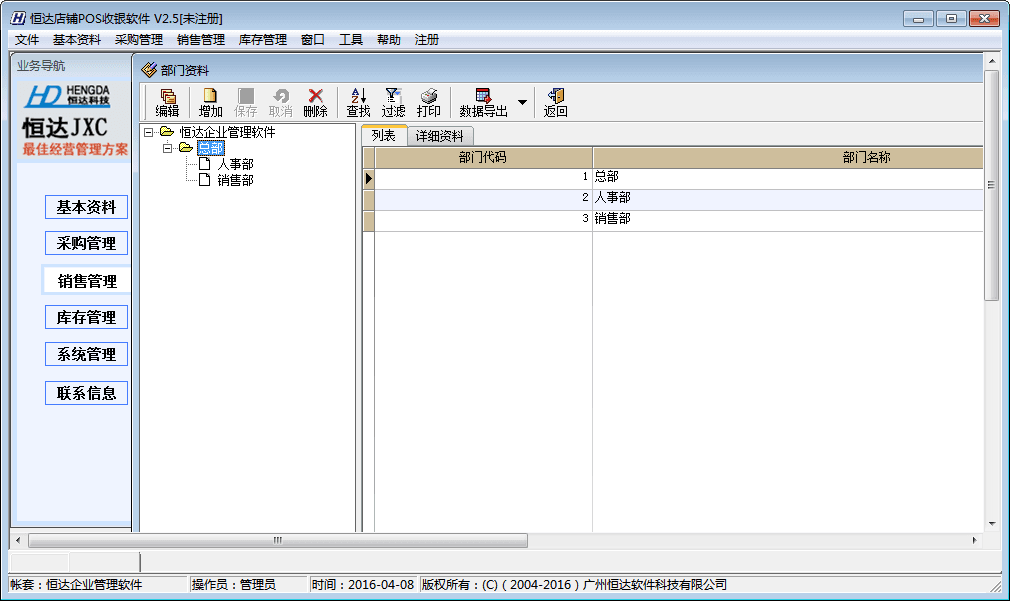Collapse the 总部 tree node
1010x601 pixels.
(168, 149)
